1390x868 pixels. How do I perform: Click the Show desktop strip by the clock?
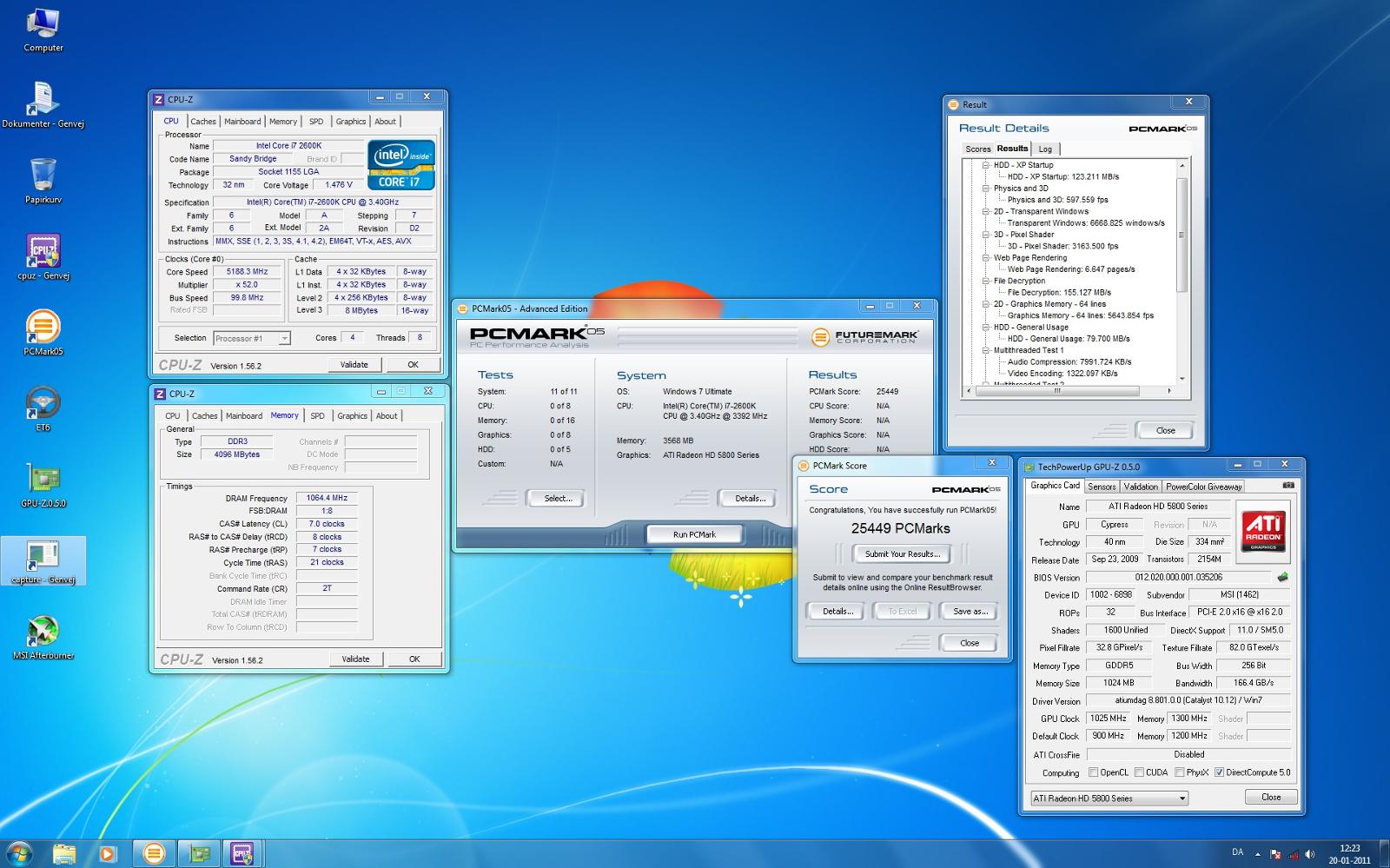click(1384, 854)
